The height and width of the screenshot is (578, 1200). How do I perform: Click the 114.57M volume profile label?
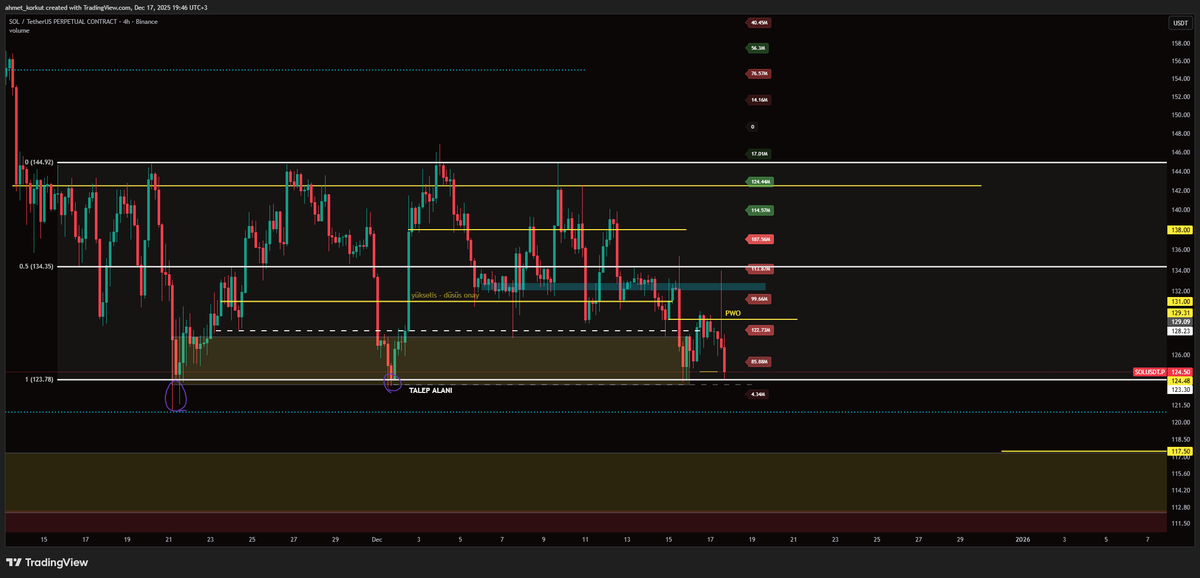point(760,210)
